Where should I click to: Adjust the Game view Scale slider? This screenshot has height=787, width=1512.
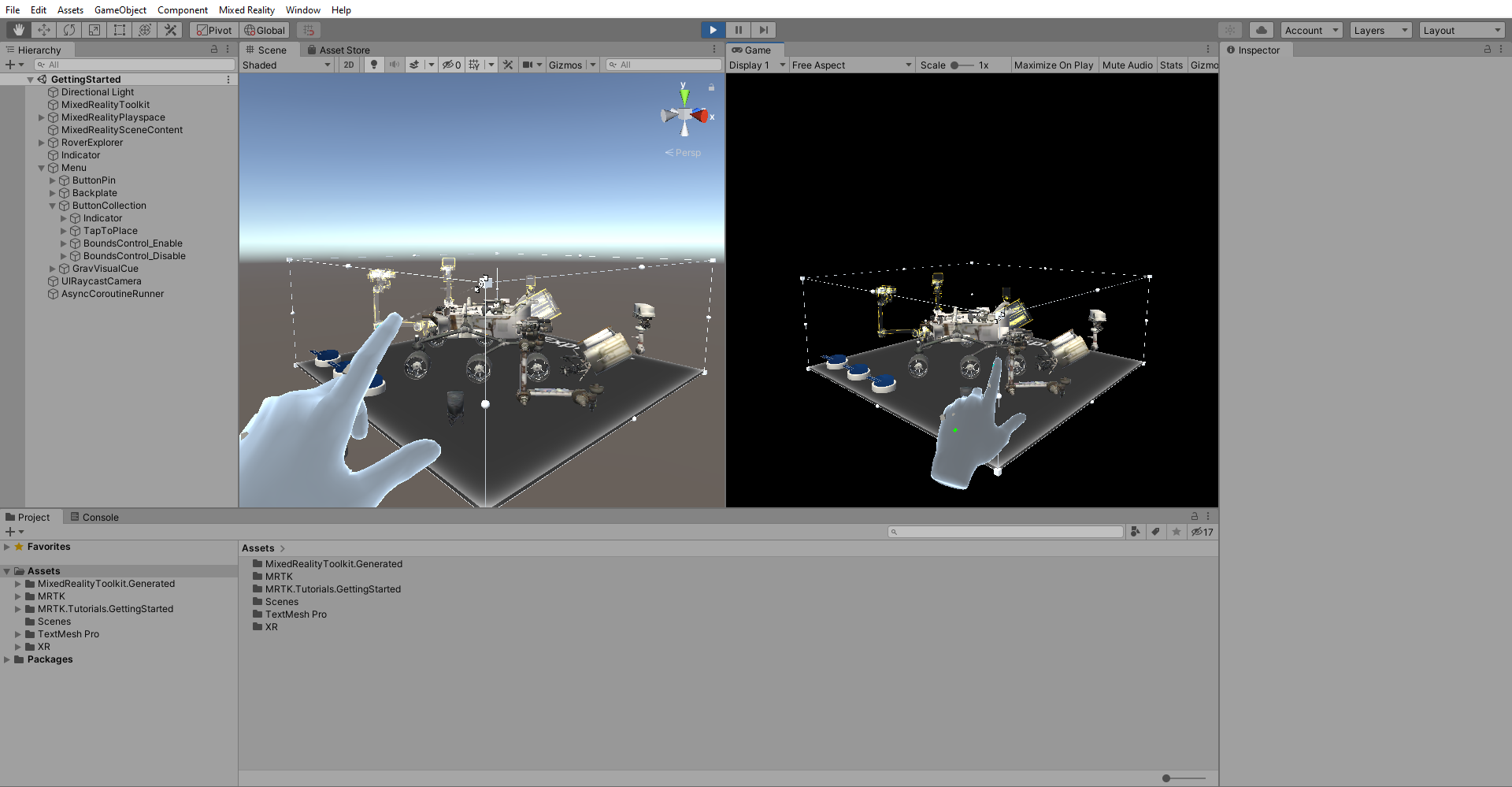[x=953, y=65]
